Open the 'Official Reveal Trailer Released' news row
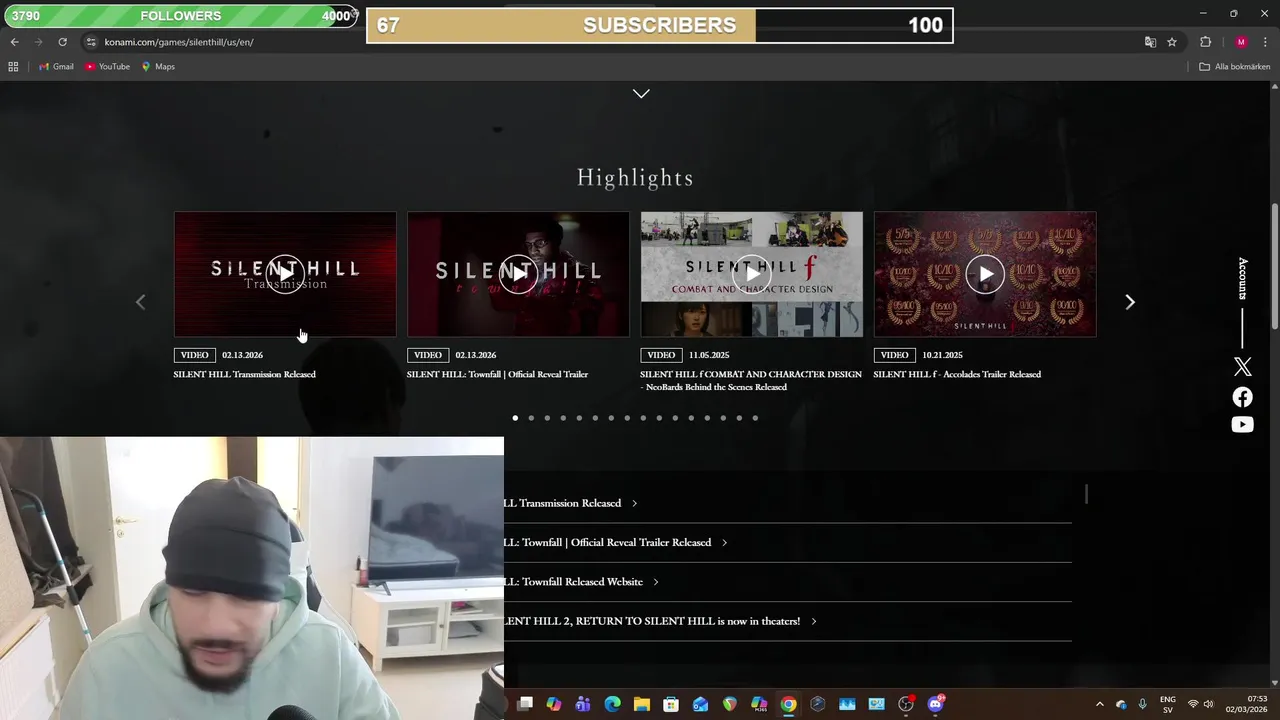1280x720 pixels. click(x=788, y=542)
